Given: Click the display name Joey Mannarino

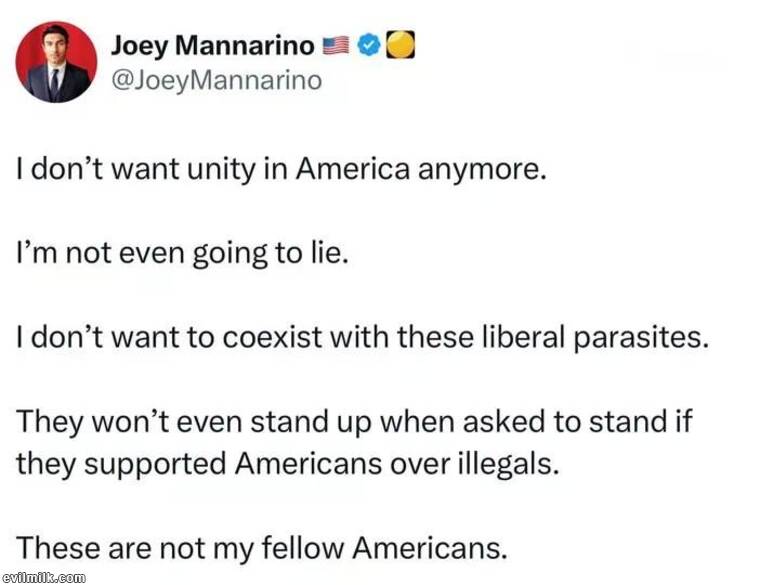Looking at the screenshot, I should [x=212, y=44].
